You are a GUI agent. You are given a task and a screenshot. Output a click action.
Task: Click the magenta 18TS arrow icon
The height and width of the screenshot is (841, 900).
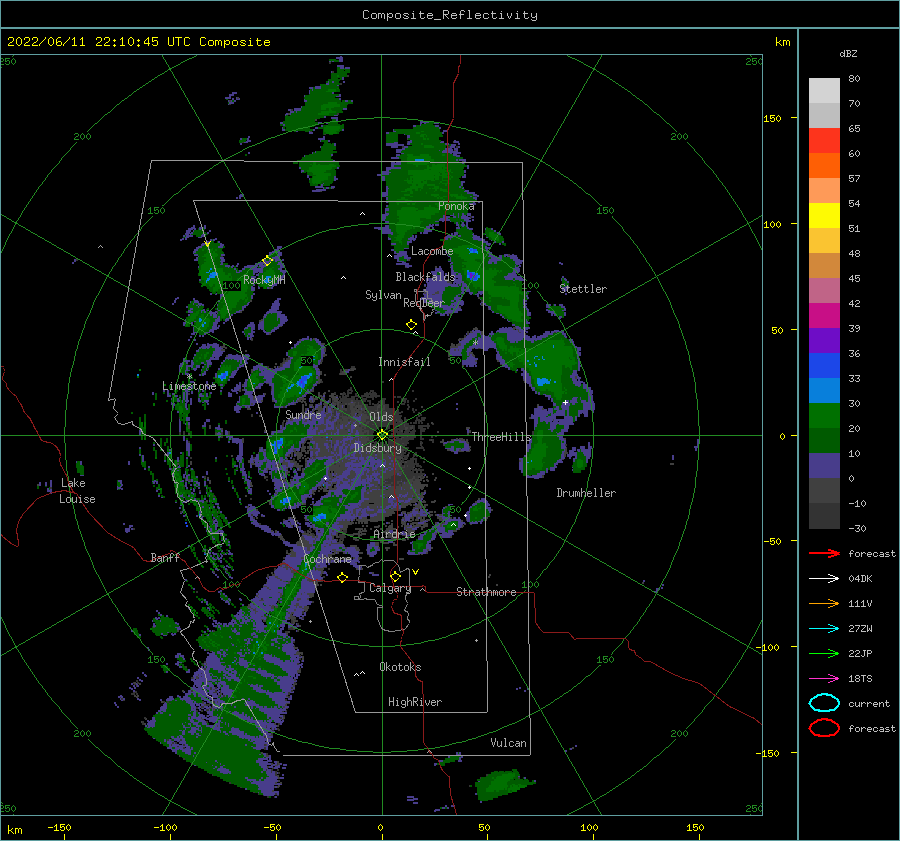pos(824,679)
